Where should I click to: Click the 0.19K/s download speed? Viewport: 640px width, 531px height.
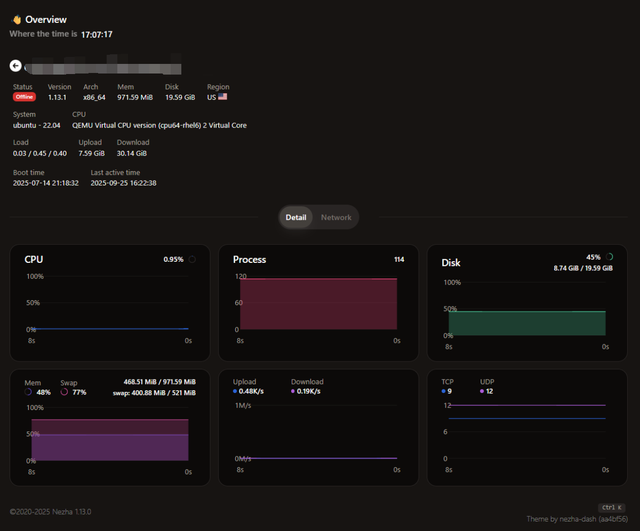pyautogui.click(x=309, y=391)
